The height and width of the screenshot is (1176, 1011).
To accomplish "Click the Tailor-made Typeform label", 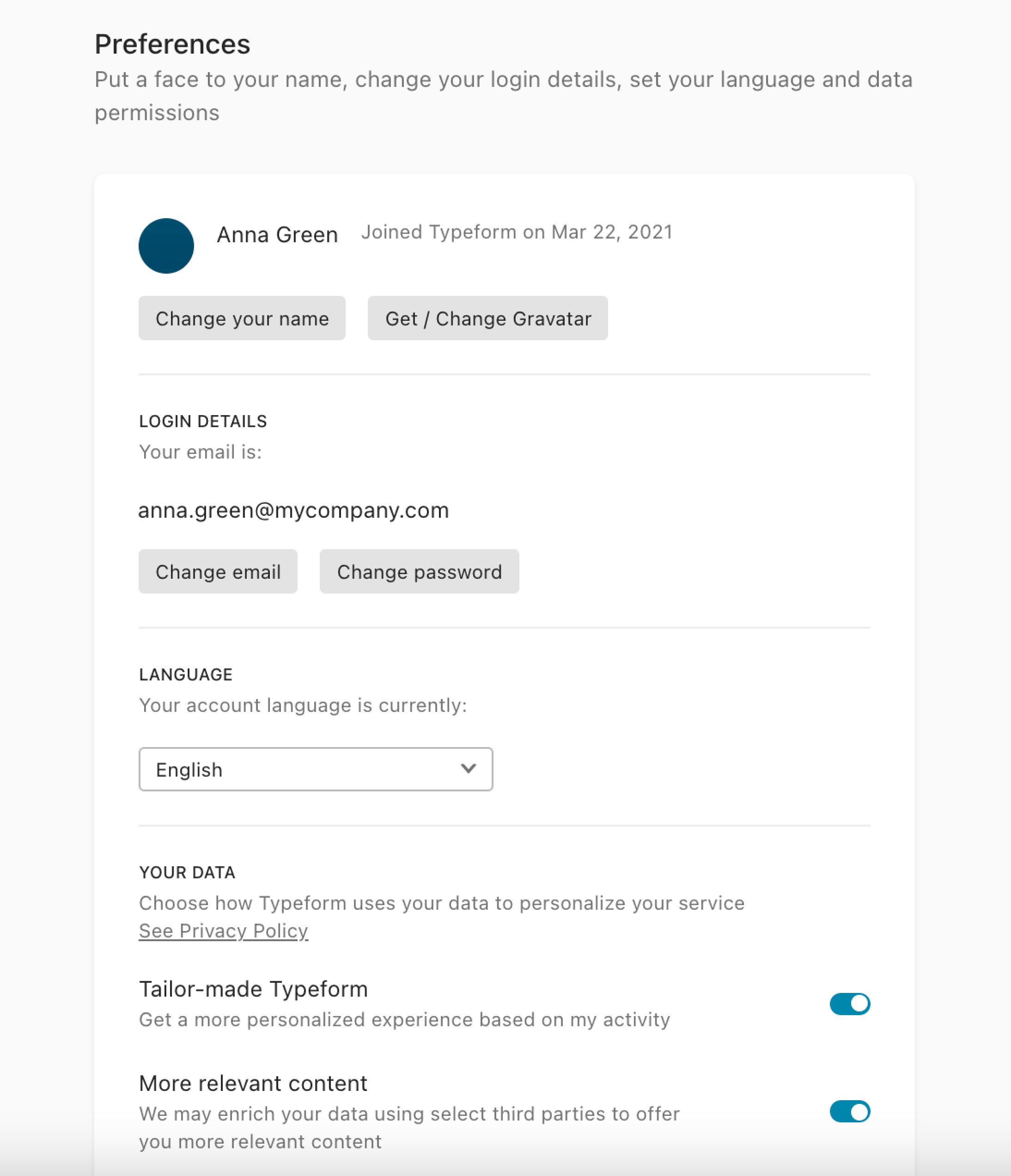I will (254, 989).
